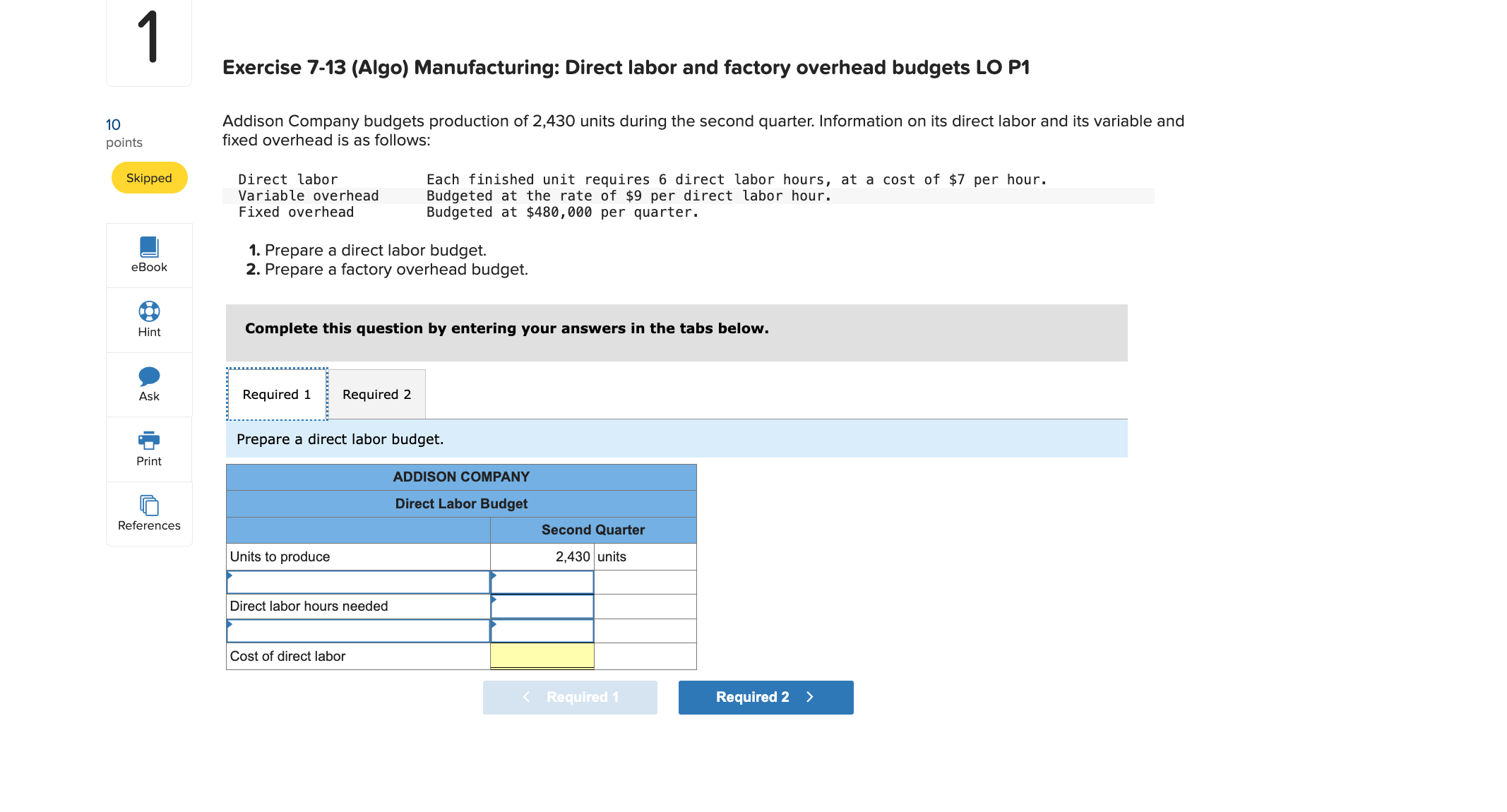Click the yellow Cost of direct labor cell
The height and width of the screenshot is (812, 1507).
click(542, 656)
